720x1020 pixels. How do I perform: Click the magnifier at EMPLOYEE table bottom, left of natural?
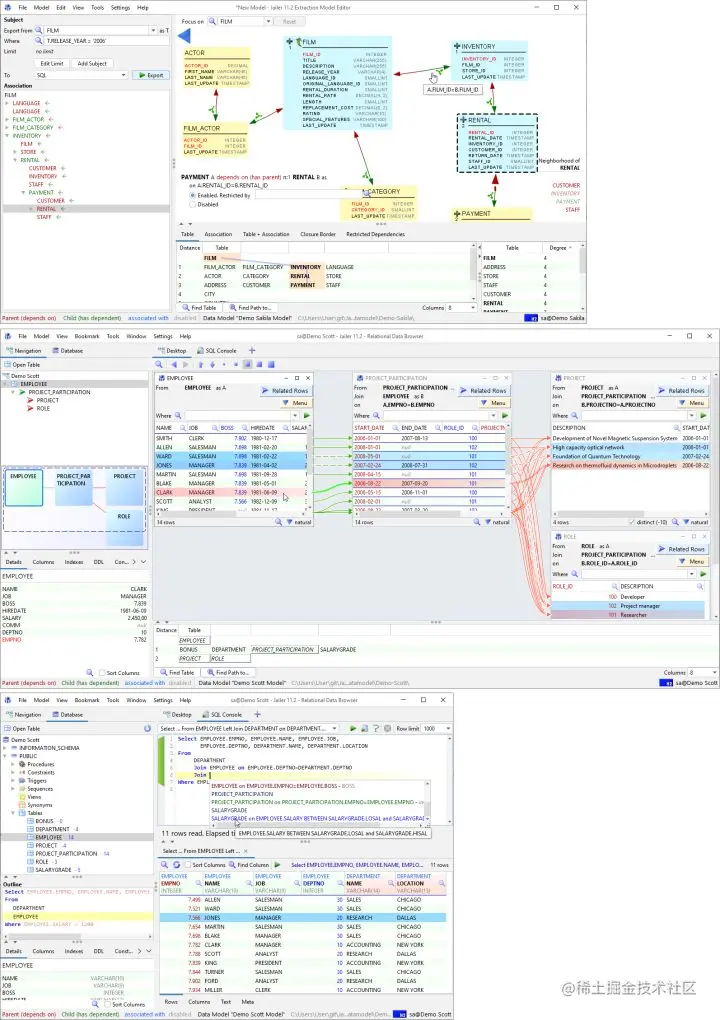[x=278, y=522]
